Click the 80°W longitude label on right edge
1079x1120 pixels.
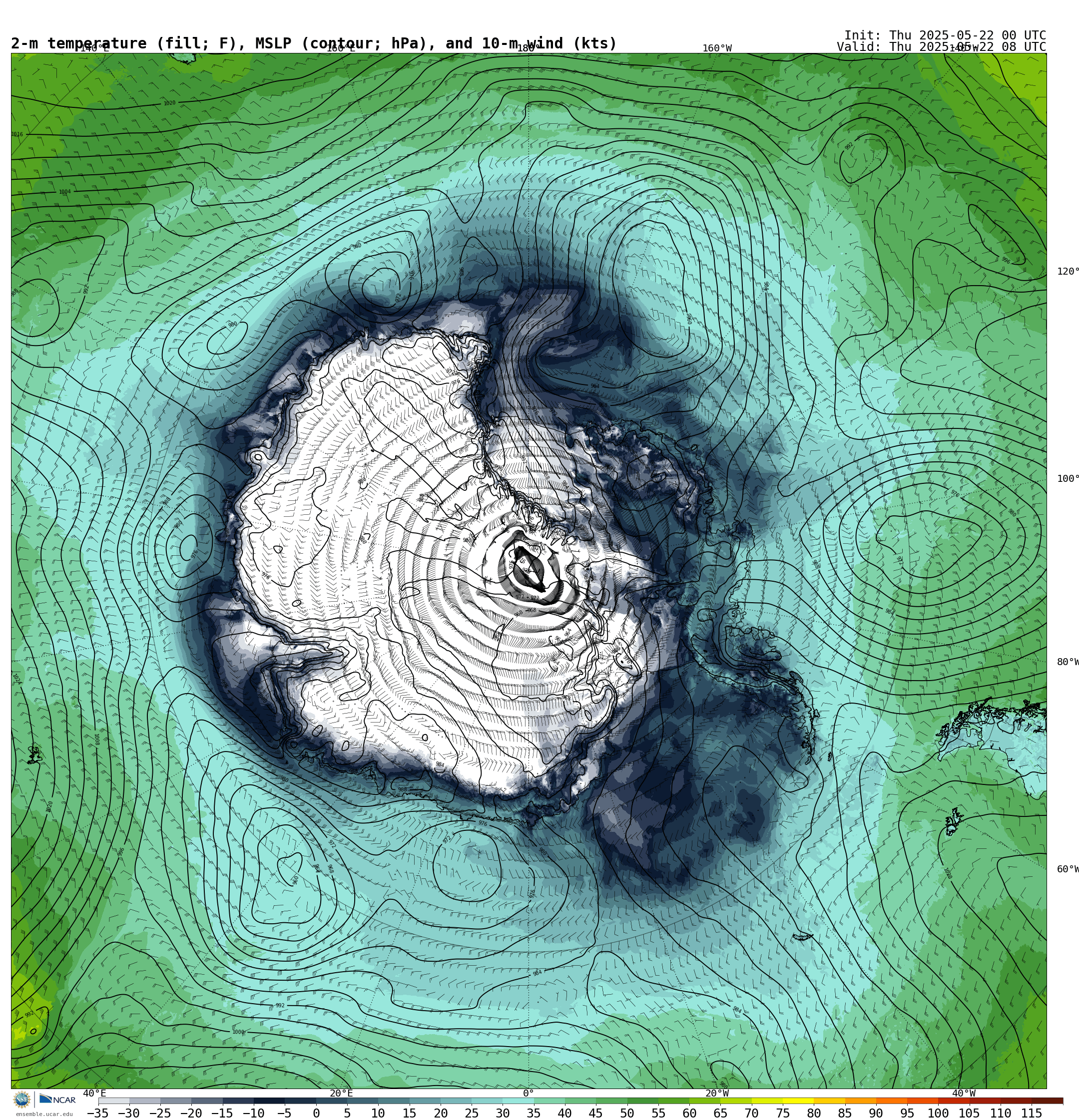click(1068, 662)
